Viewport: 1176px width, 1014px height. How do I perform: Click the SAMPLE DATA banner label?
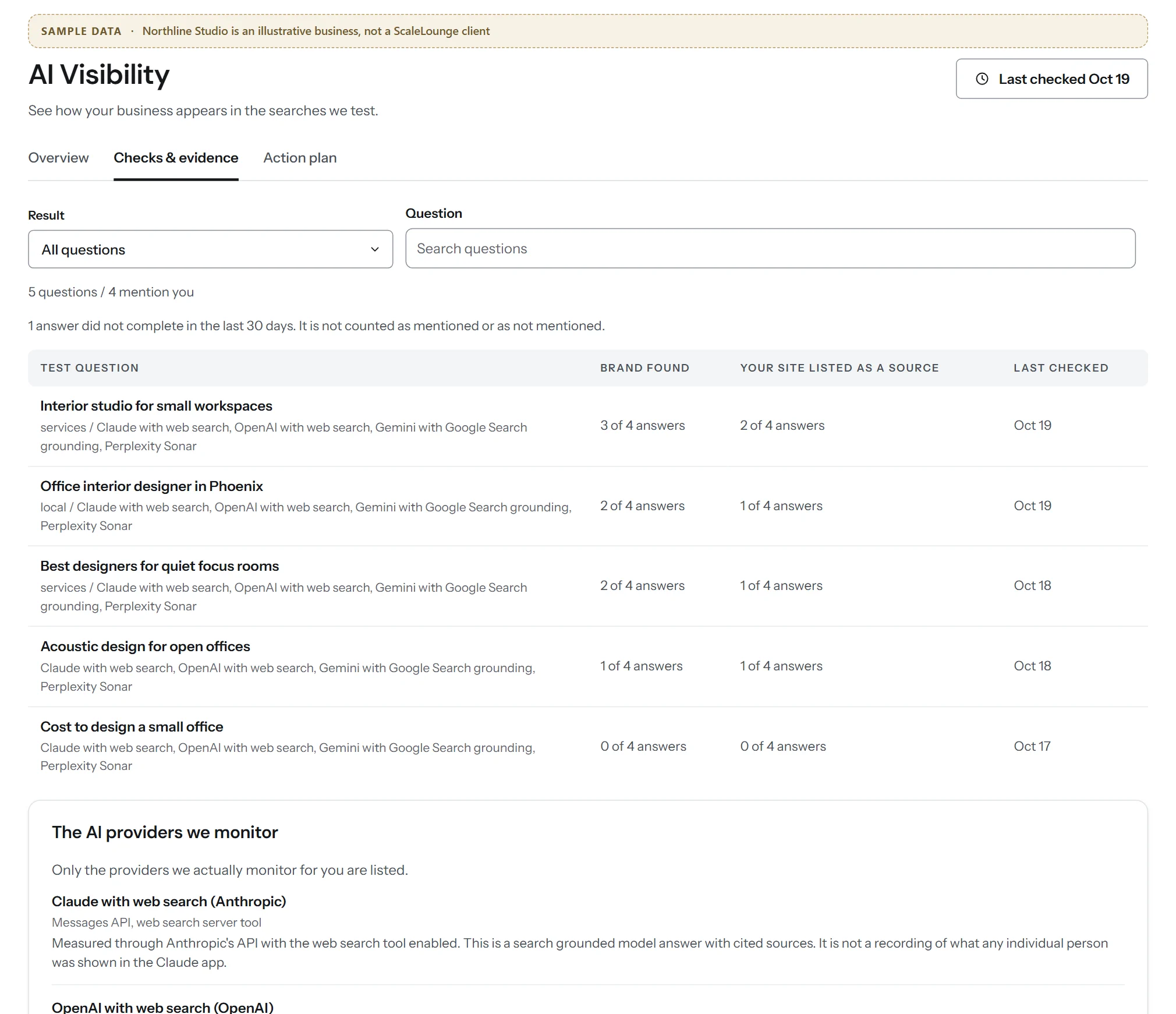pyautogui.click(x=81, y=31)
